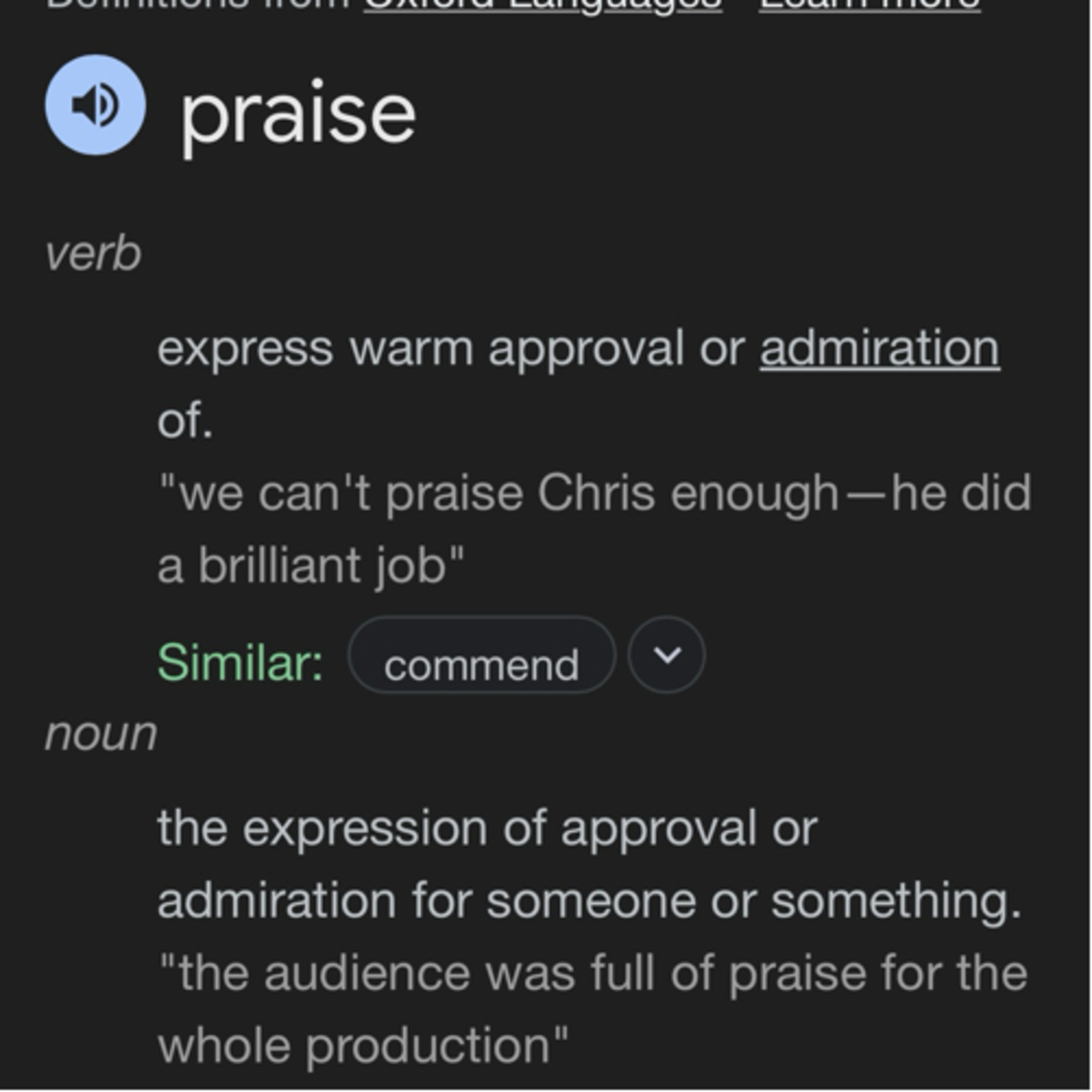Select the 'verb' part-of-speech label
Screen dimensions: 1092x1092
[x=93, y=254]
